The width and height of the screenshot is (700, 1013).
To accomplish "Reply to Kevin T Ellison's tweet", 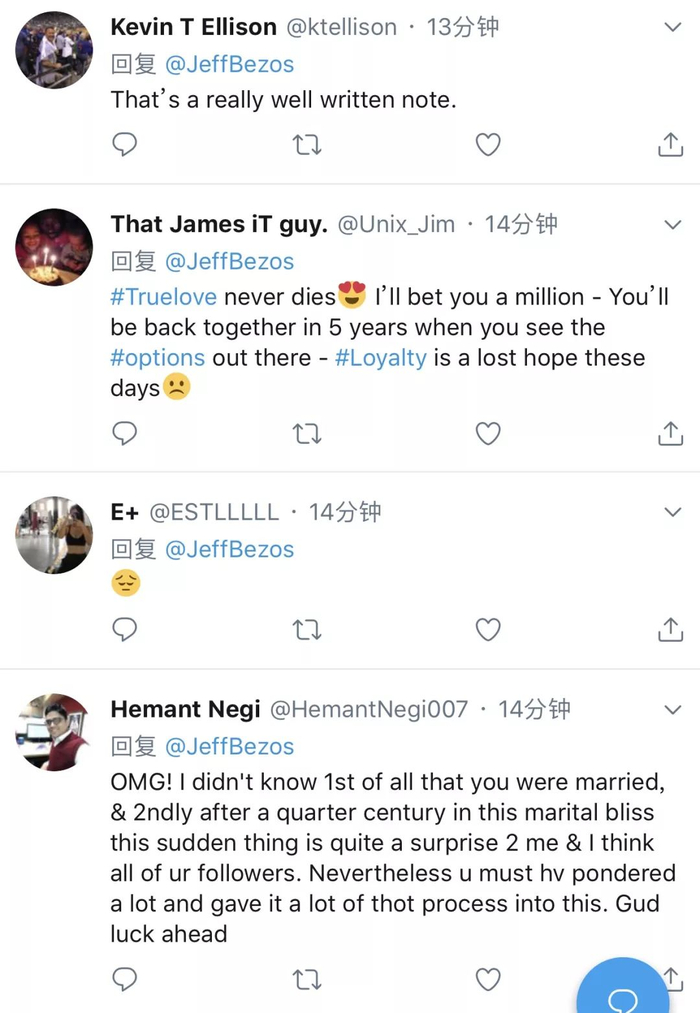I will (124, 146).
